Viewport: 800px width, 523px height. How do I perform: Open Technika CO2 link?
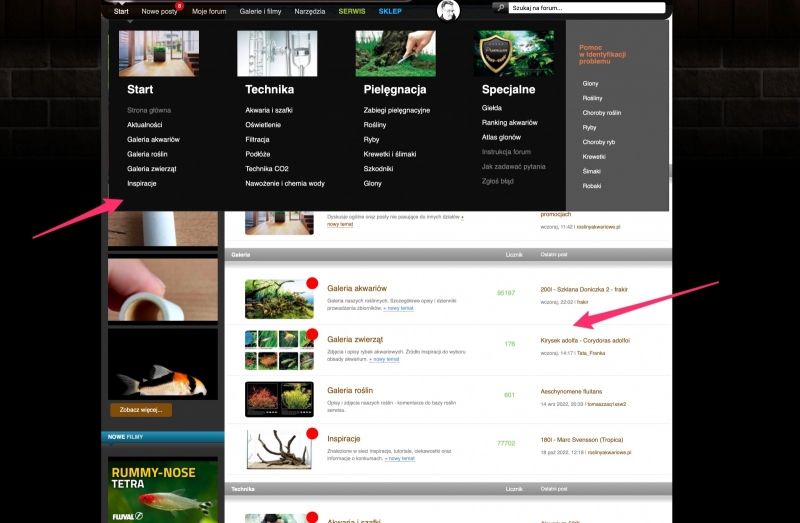pyautogui.click(x=267, y=169)
